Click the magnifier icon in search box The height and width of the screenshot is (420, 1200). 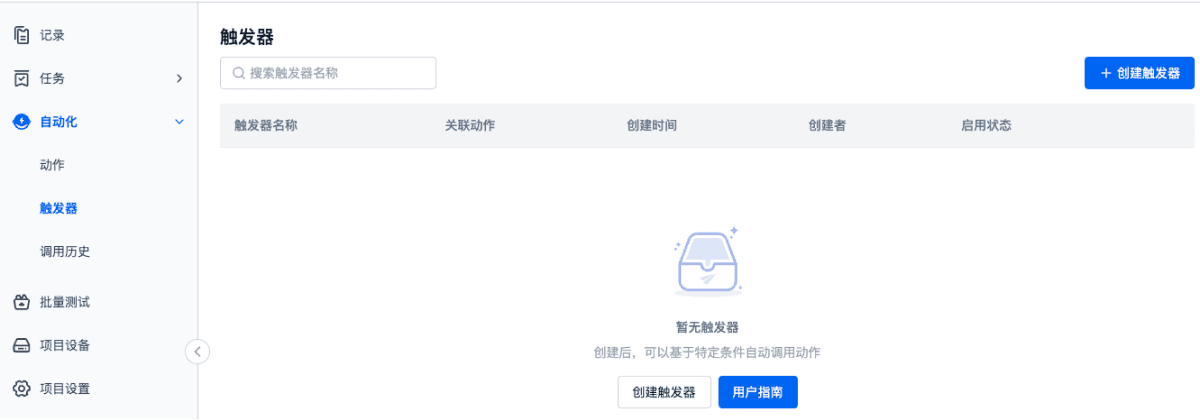pos(239,73)
